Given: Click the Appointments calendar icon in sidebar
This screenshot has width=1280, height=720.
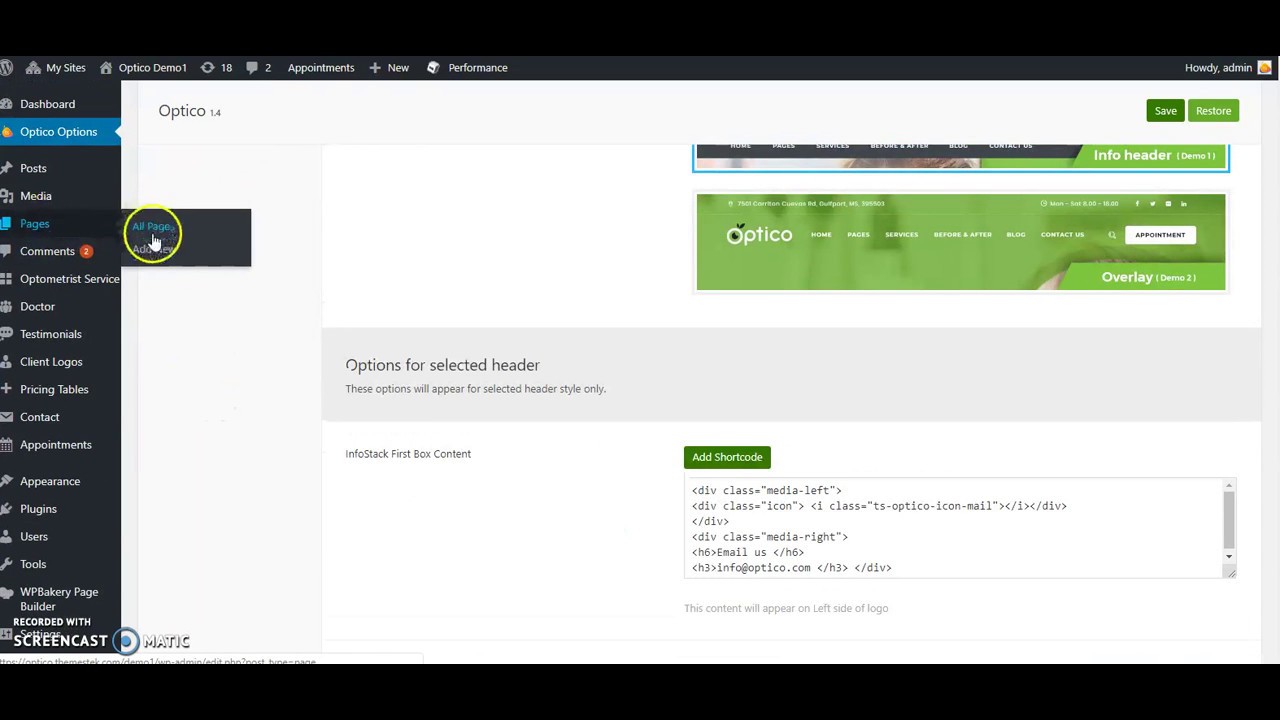Looking at the screenshot, I should tap(5, 445).
